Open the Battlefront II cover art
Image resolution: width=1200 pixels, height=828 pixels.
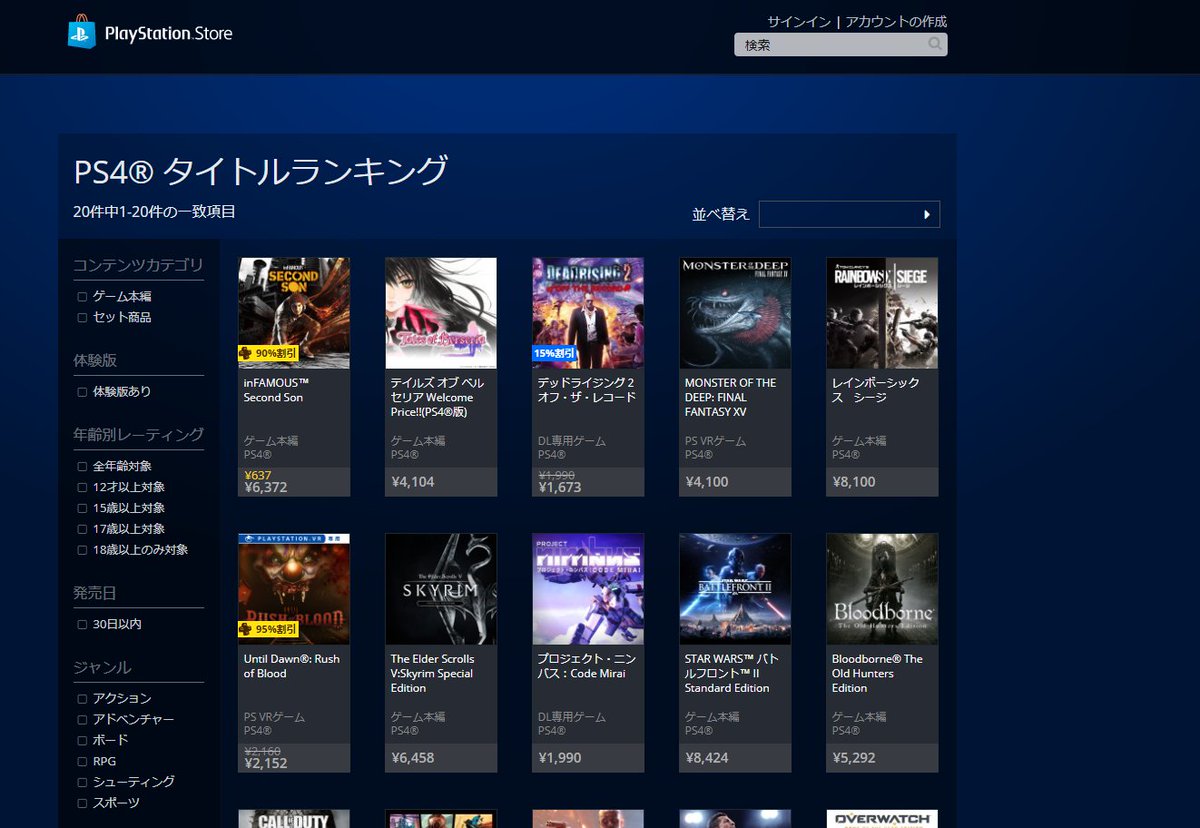coord(735,589)
